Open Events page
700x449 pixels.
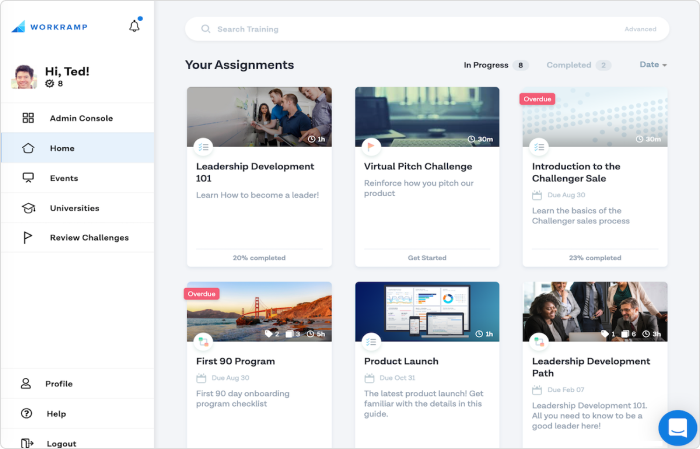pyautogui.click(x=78, y=178)
